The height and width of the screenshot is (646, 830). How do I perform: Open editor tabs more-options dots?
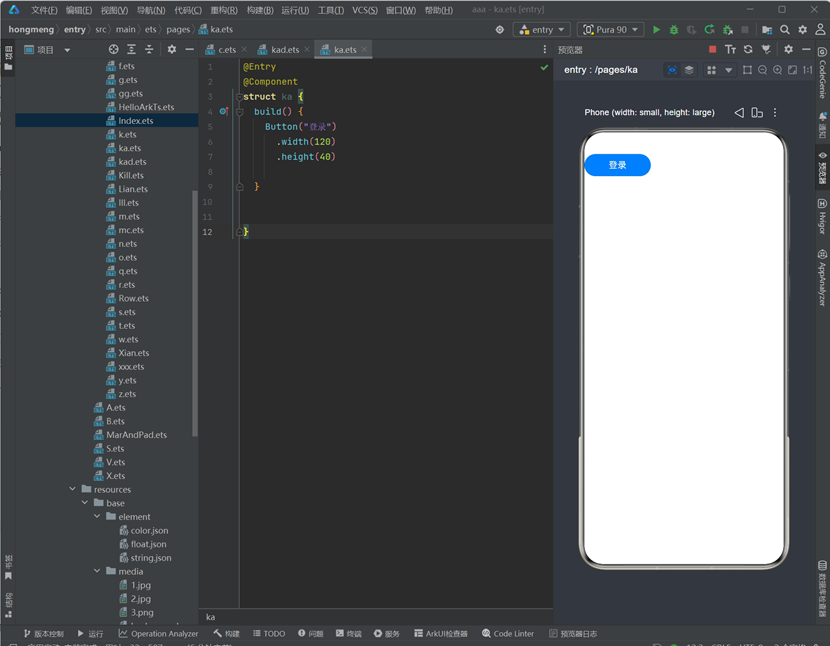pos(544,49)
